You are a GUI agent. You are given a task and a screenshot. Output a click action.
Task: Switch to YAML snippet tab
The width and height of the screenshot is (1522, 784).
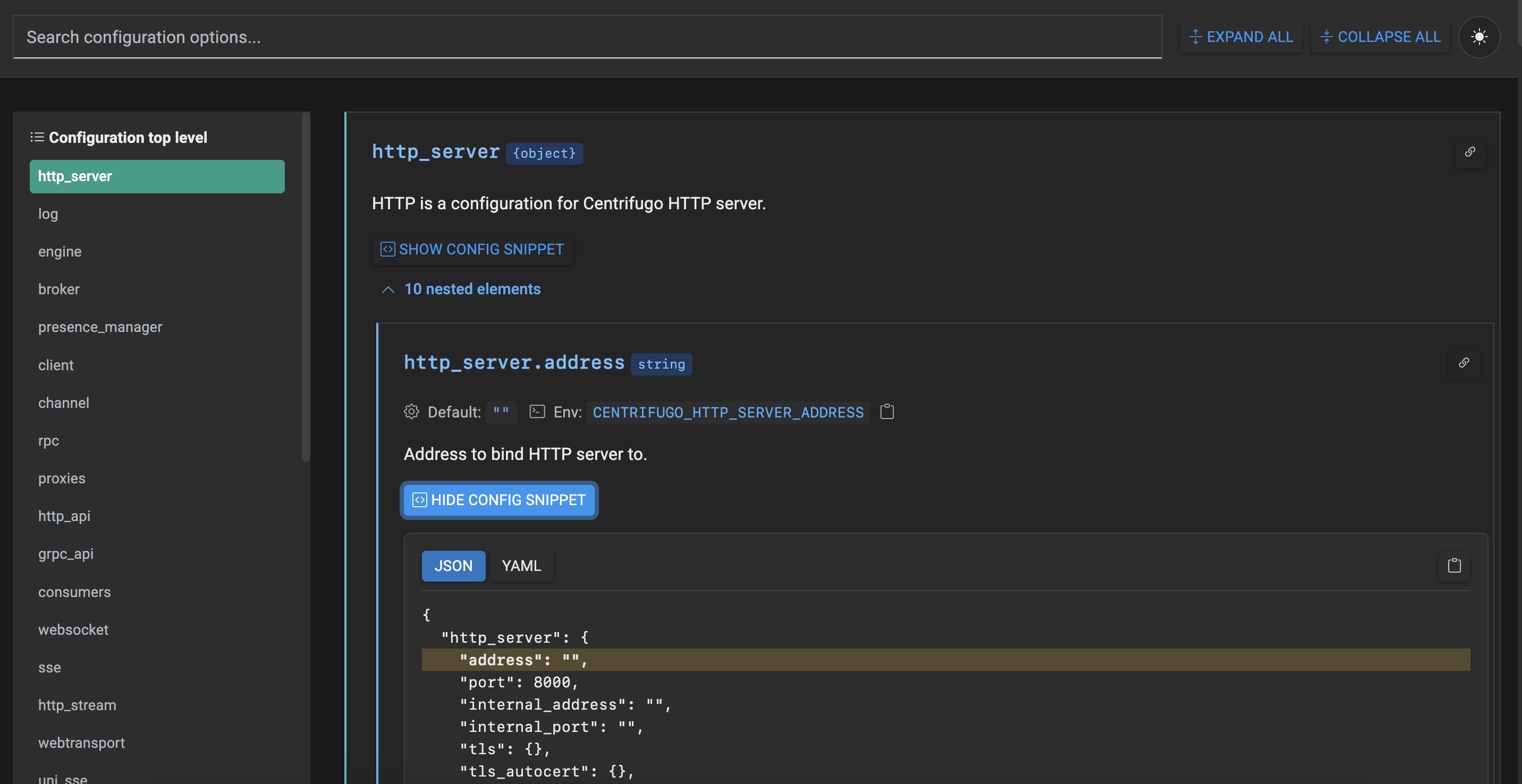coord(520,566)
